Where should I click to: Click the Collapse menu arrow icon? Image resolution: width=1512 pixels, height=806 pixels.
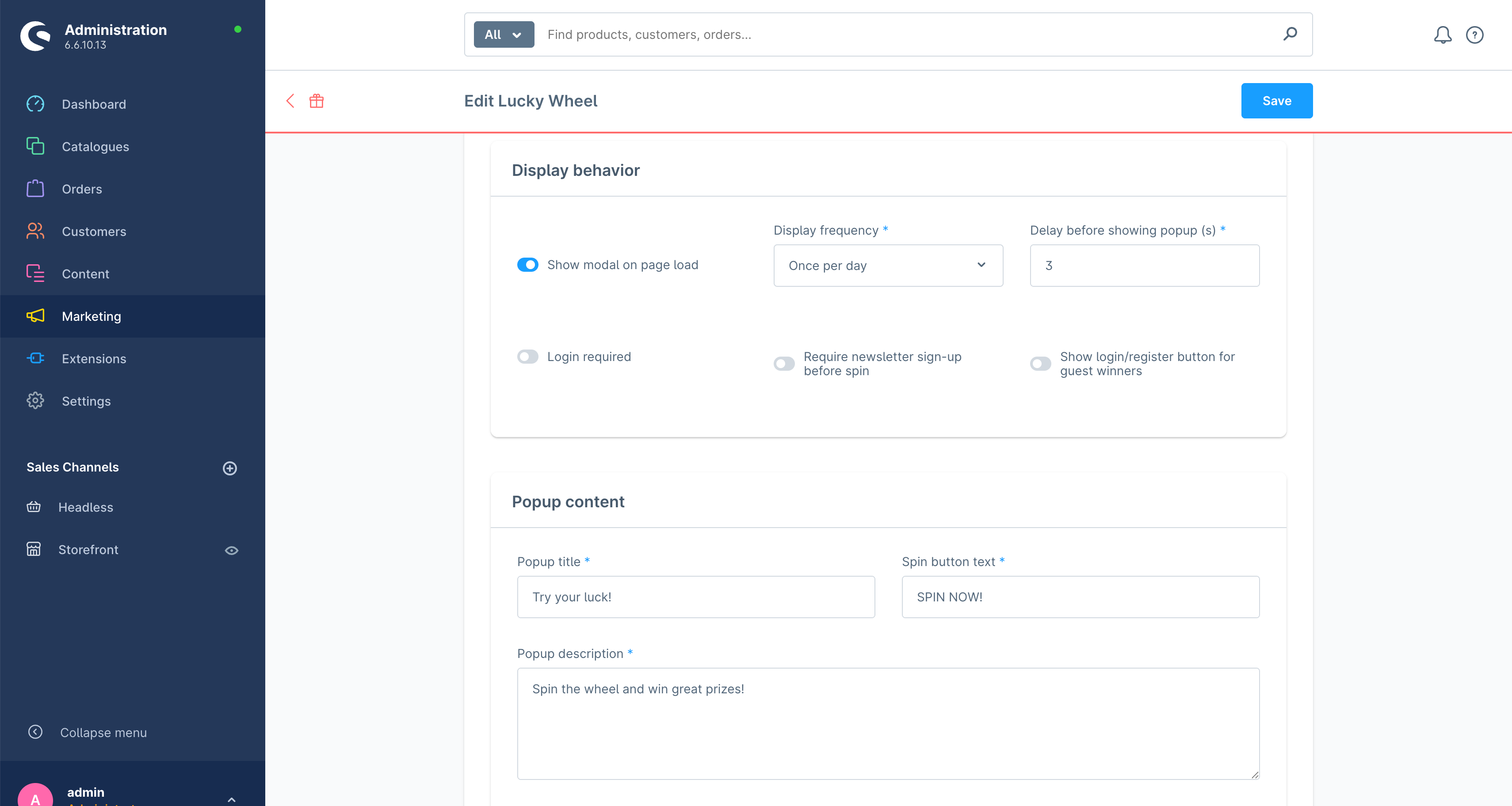35,732
